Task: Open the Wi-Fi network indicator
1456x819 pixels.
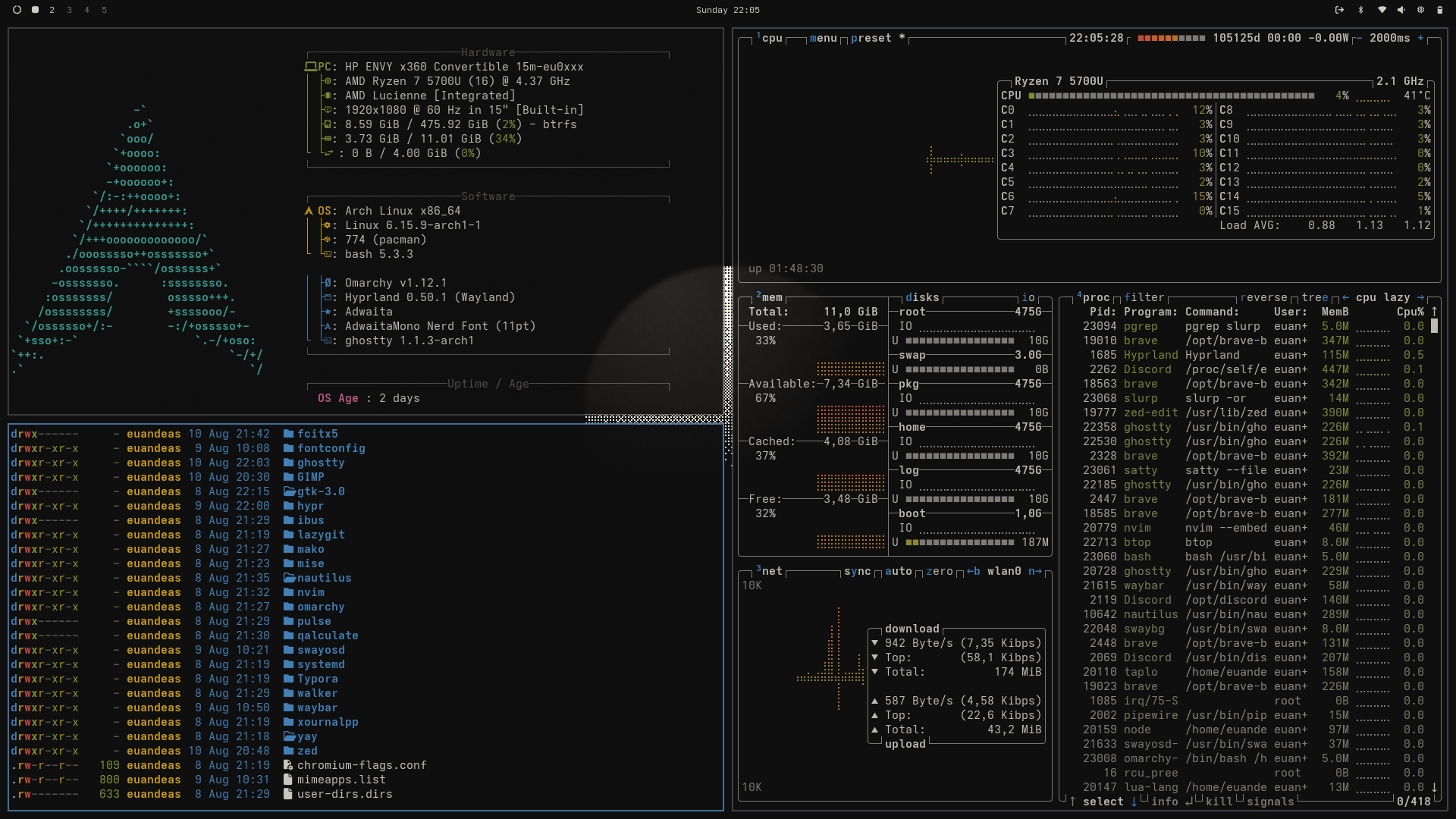Action: coord(1382,10)
